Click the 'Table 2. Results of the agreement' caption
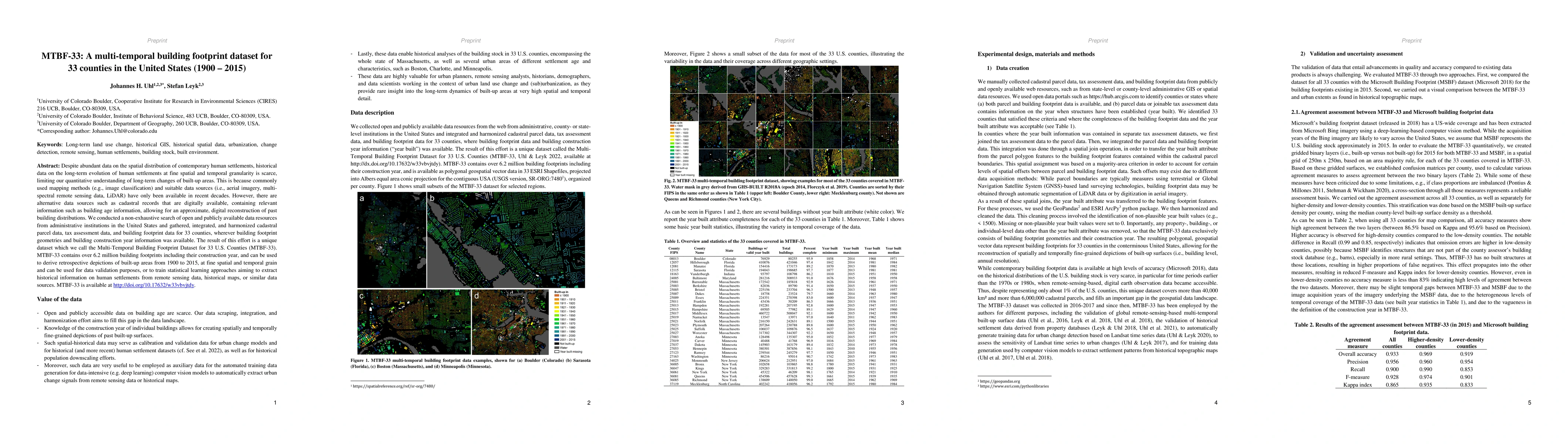Viewport: 1568px width, 444px height. coord(1411,329)
